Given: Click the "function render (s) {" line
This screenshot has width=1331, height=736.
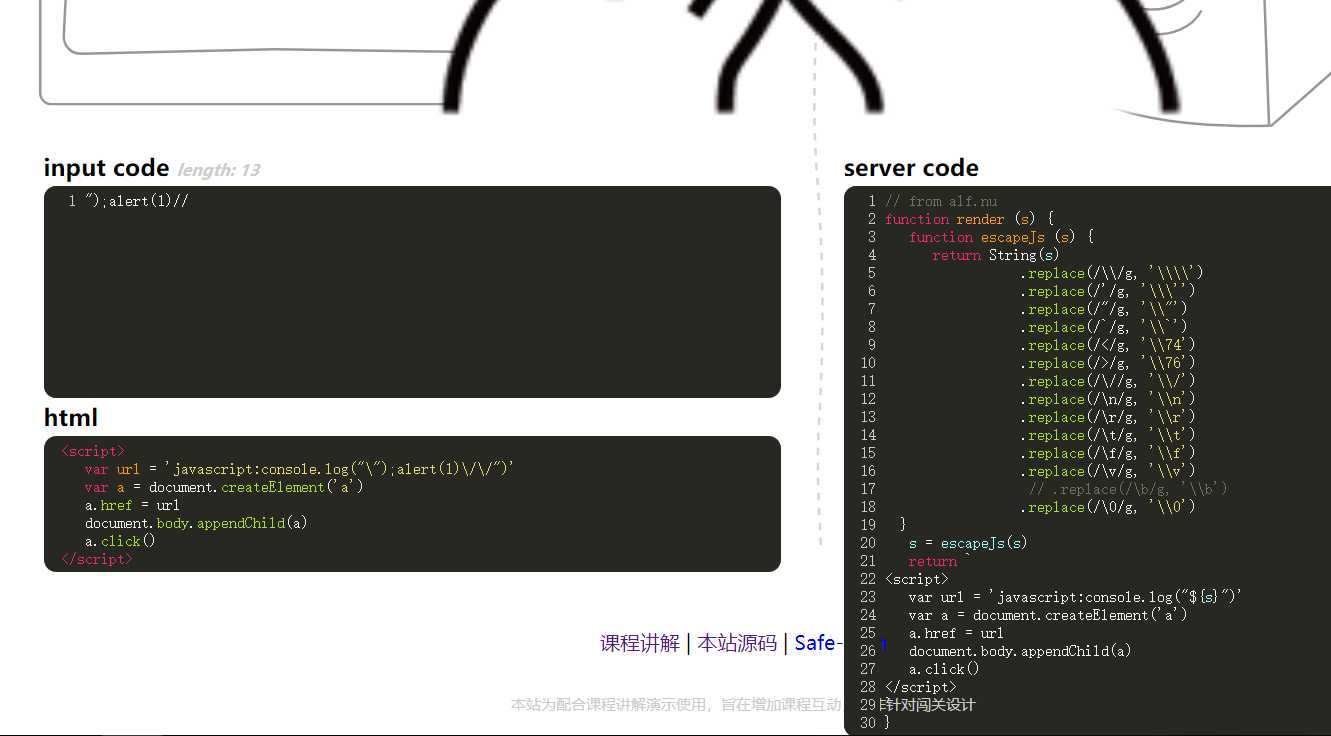Looking at the screenshot, I should [969, 219].
